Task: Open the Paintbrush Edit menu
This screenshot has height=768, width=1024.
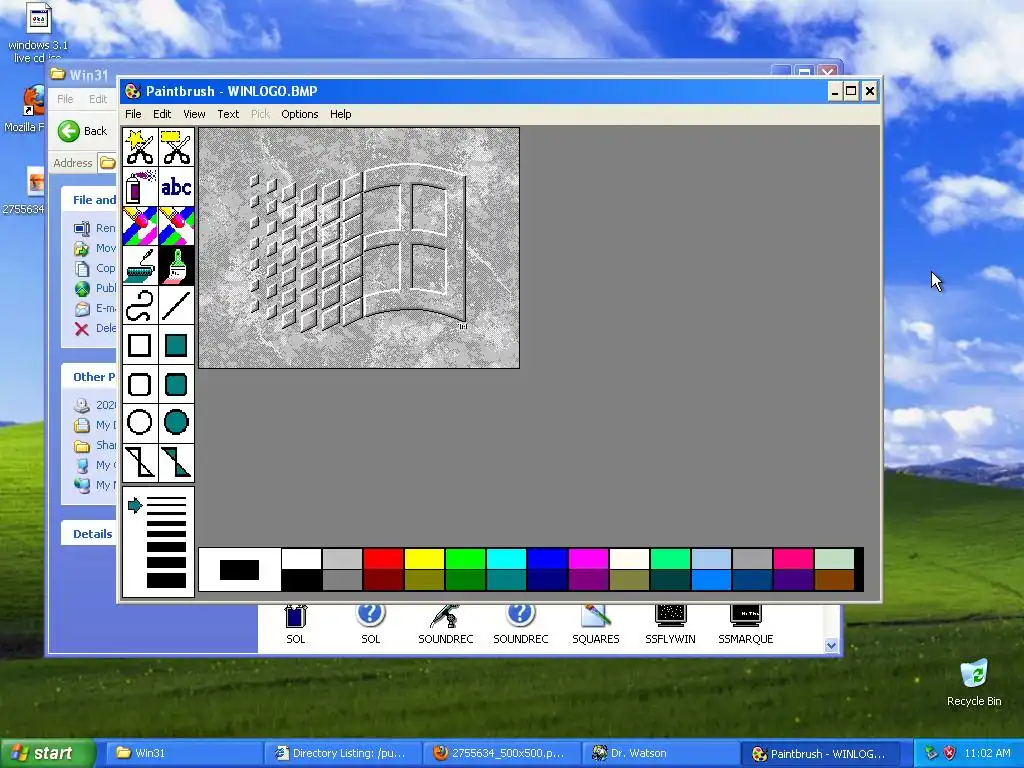Action: (x=162, y=114)
